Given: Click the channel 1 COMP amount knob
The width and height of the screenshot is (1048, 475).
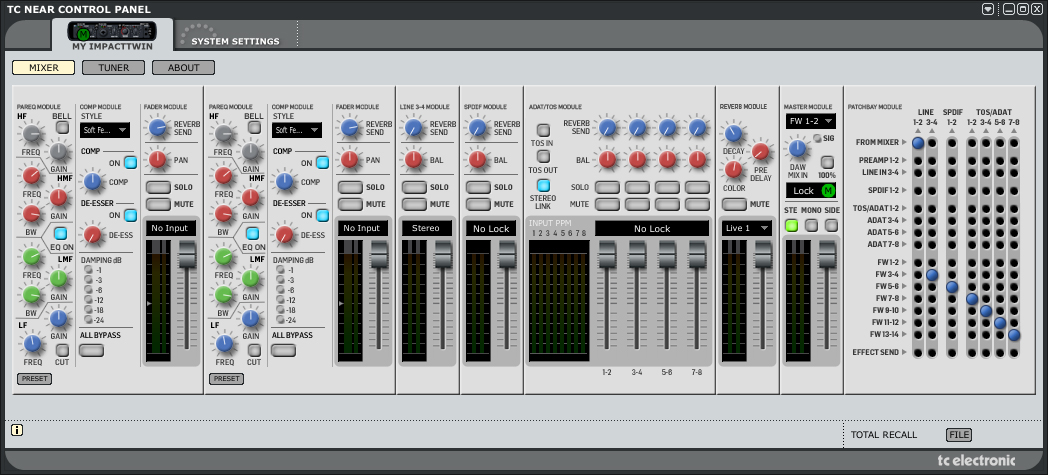Looking at the screenshot, I should (x=92, y=180).
